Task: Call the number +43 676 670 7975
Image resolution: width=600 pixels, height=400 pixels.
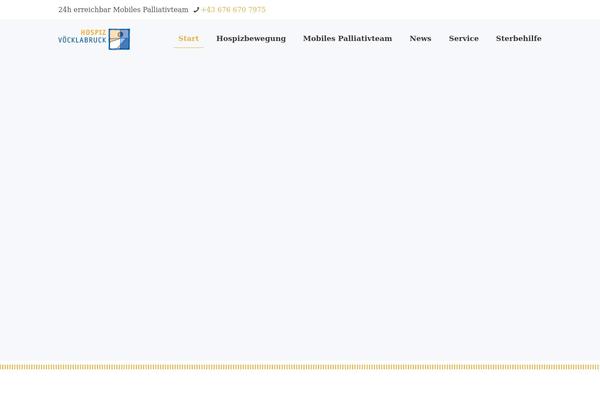Action: coord(233,10)
